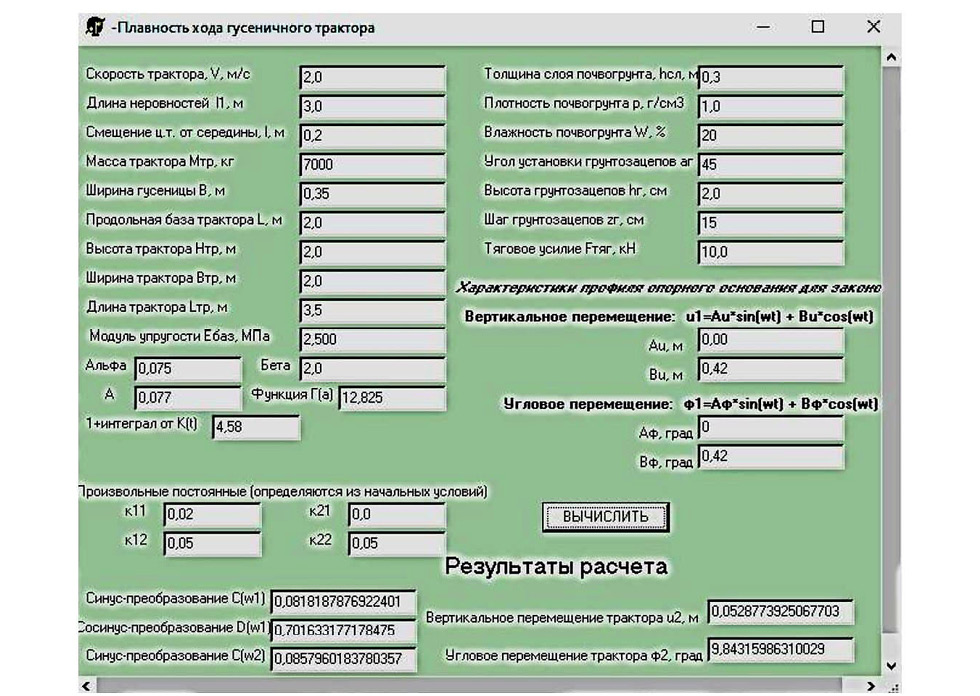
Task: Maximize the application window
Action: pyautogui.click(x=818, y=28)
